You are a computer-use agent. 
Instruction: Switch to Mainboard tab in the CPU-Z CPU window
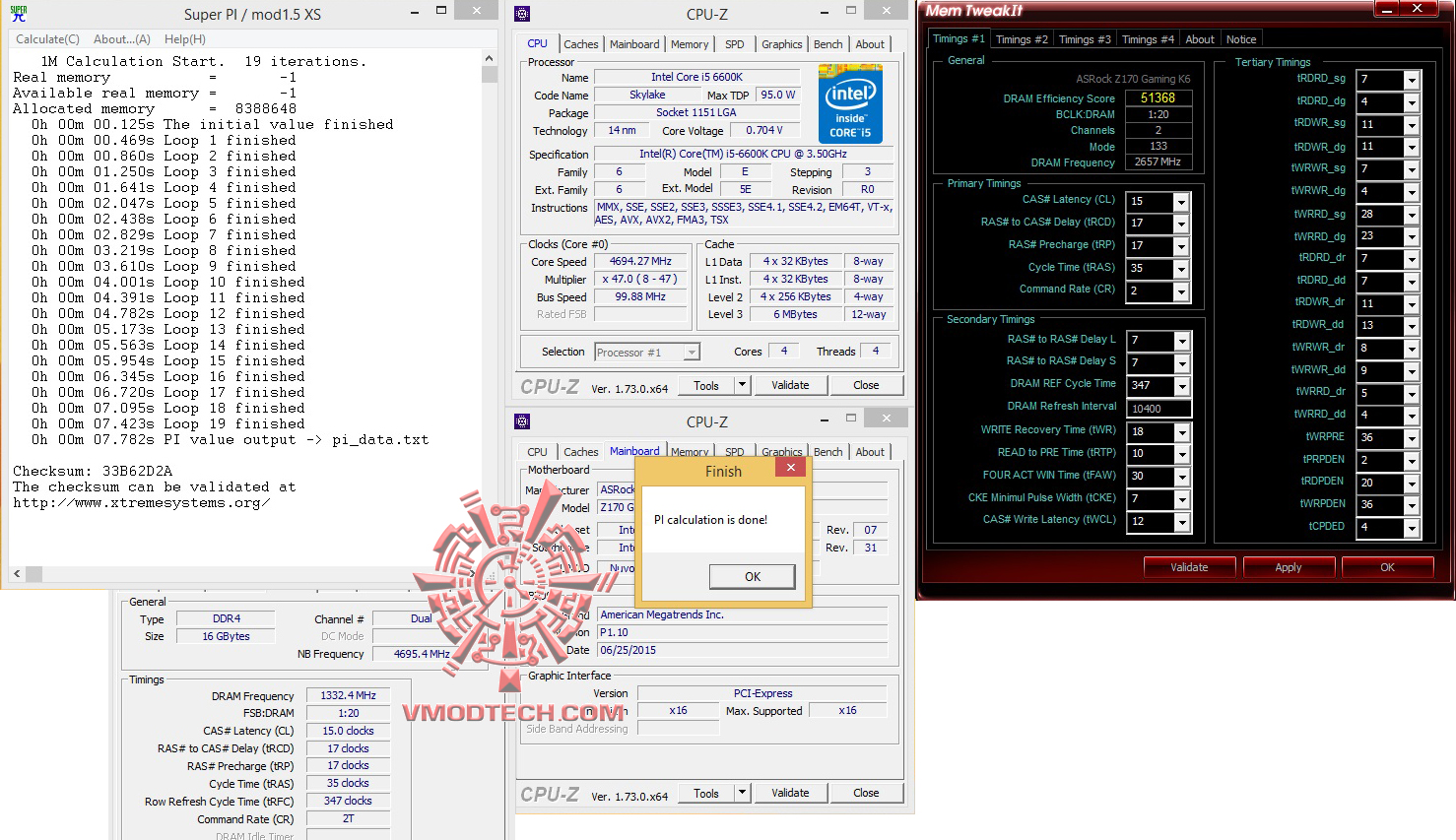[634, 44]
